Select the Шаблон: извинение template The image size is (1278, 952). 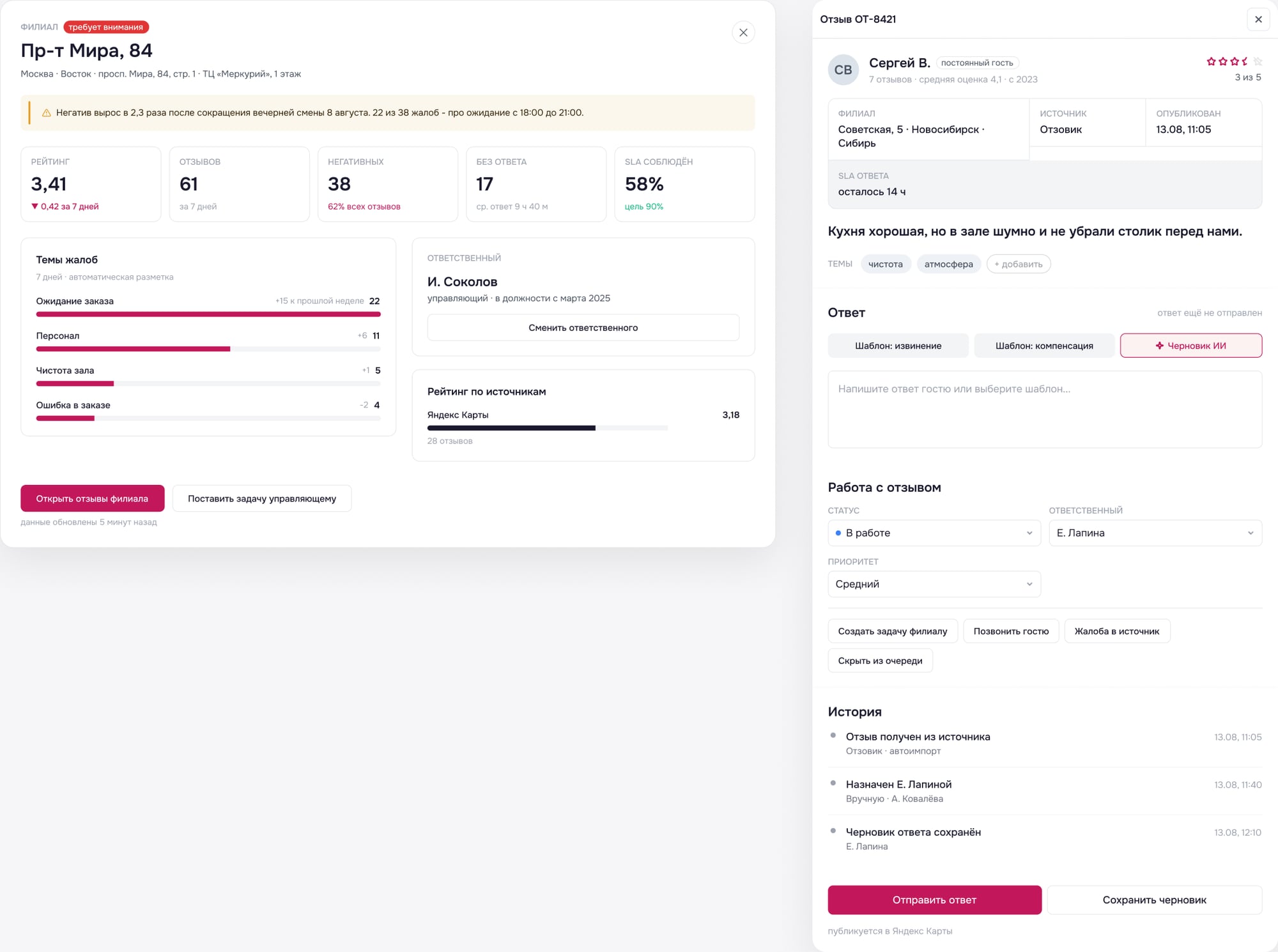tap(898, 346)
